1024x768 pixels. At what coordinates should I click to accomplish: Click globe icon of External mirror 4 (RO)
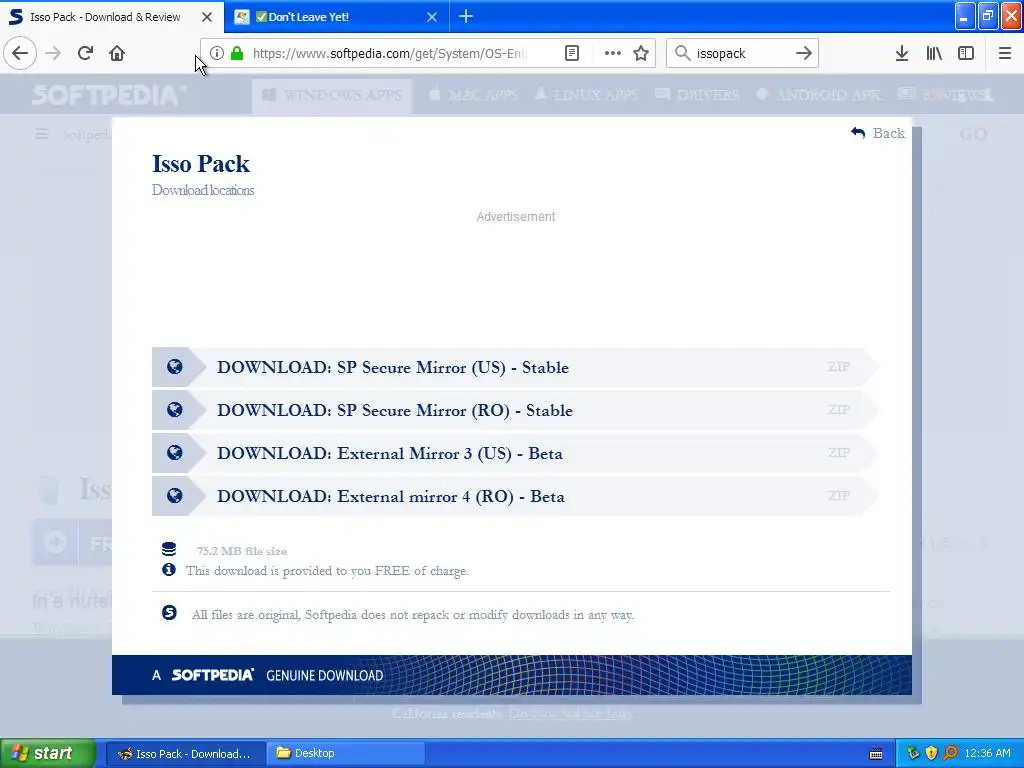pos(174,496)
